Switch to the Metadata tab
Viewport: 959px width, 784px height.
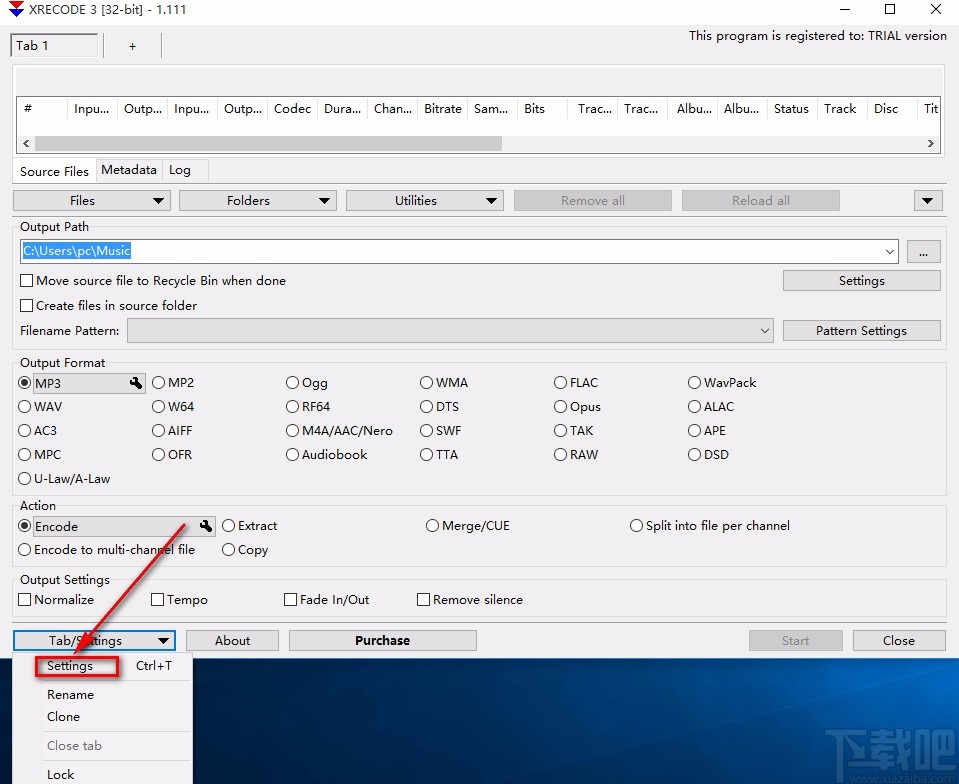129,170
